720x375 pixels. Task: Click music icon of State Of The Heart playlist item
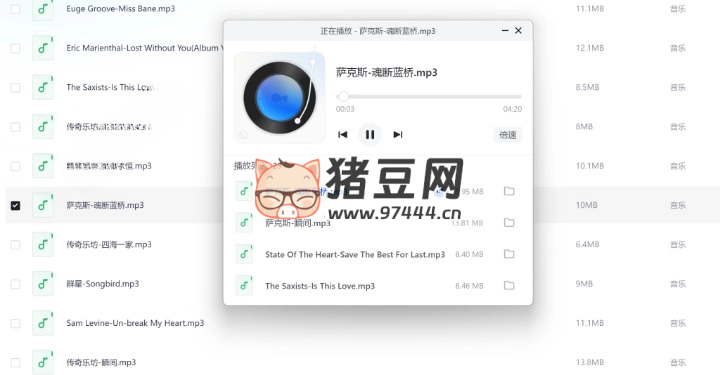coord(244,254)
